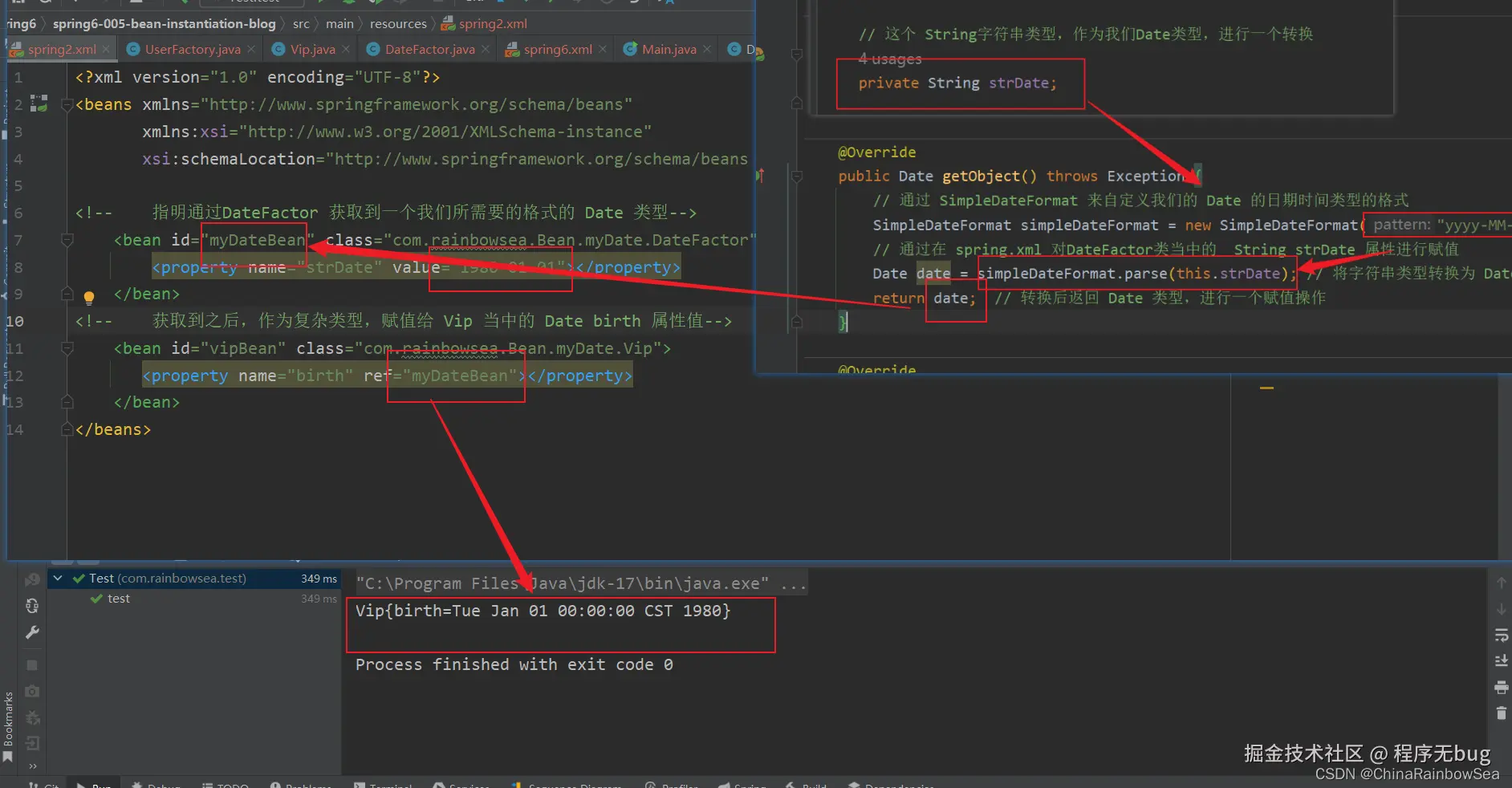The image size is (1512, 788).
Task: Click 'Process finished with exit code 0'
Action: [514, 664]
